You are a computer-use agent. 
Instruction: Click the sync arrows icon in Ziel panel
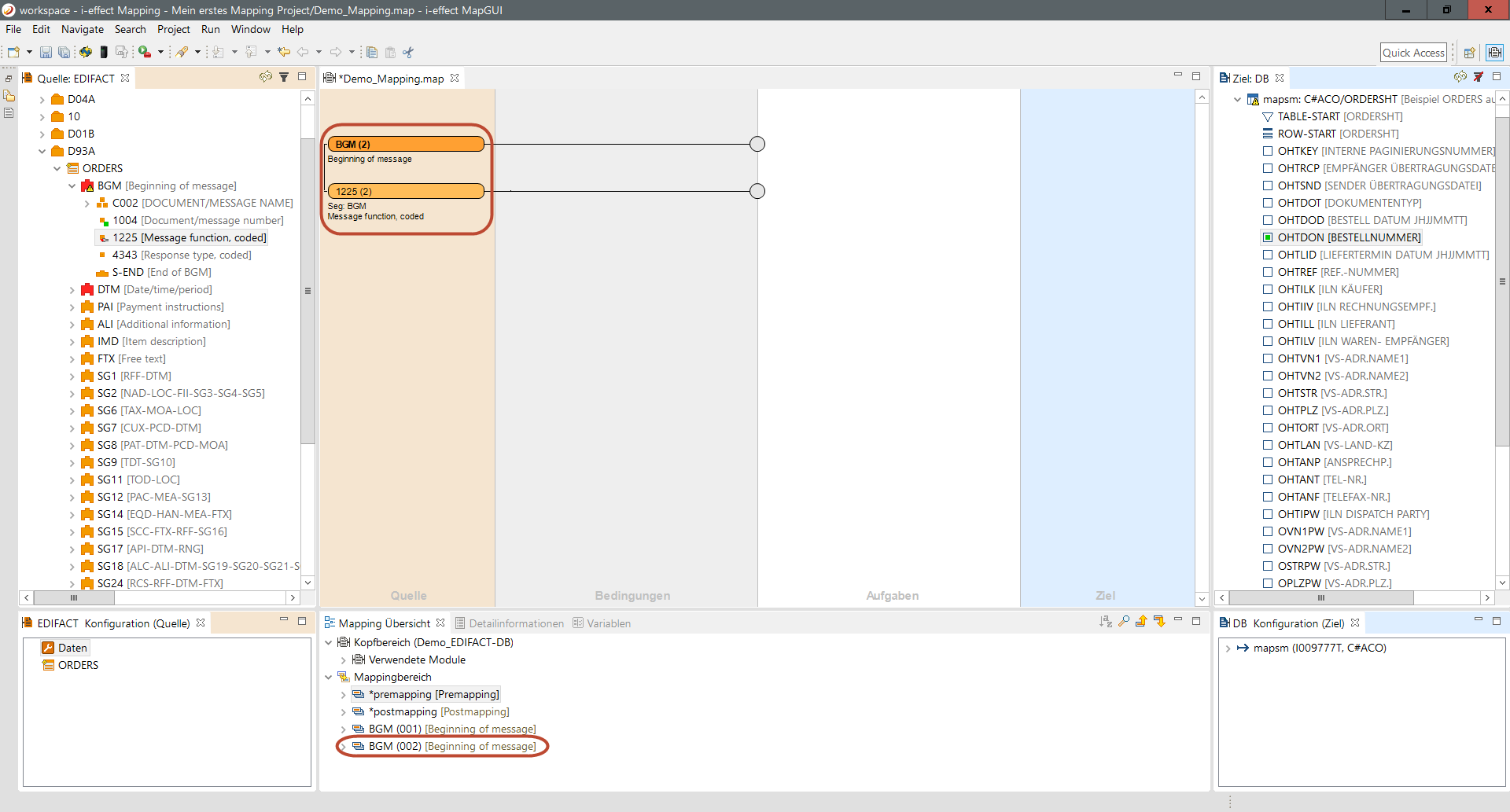pyautogui.click(x=1460, y=77)
